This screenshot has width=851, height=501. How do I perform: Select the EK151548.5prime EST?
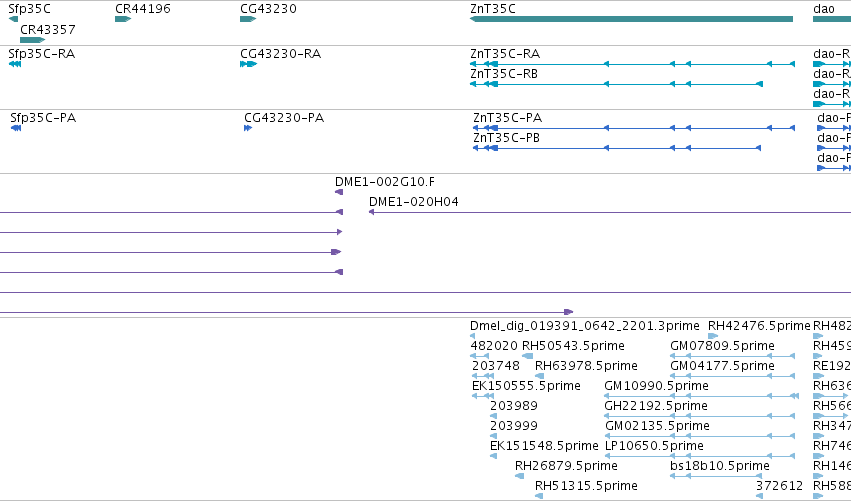[x=493, y=456]
